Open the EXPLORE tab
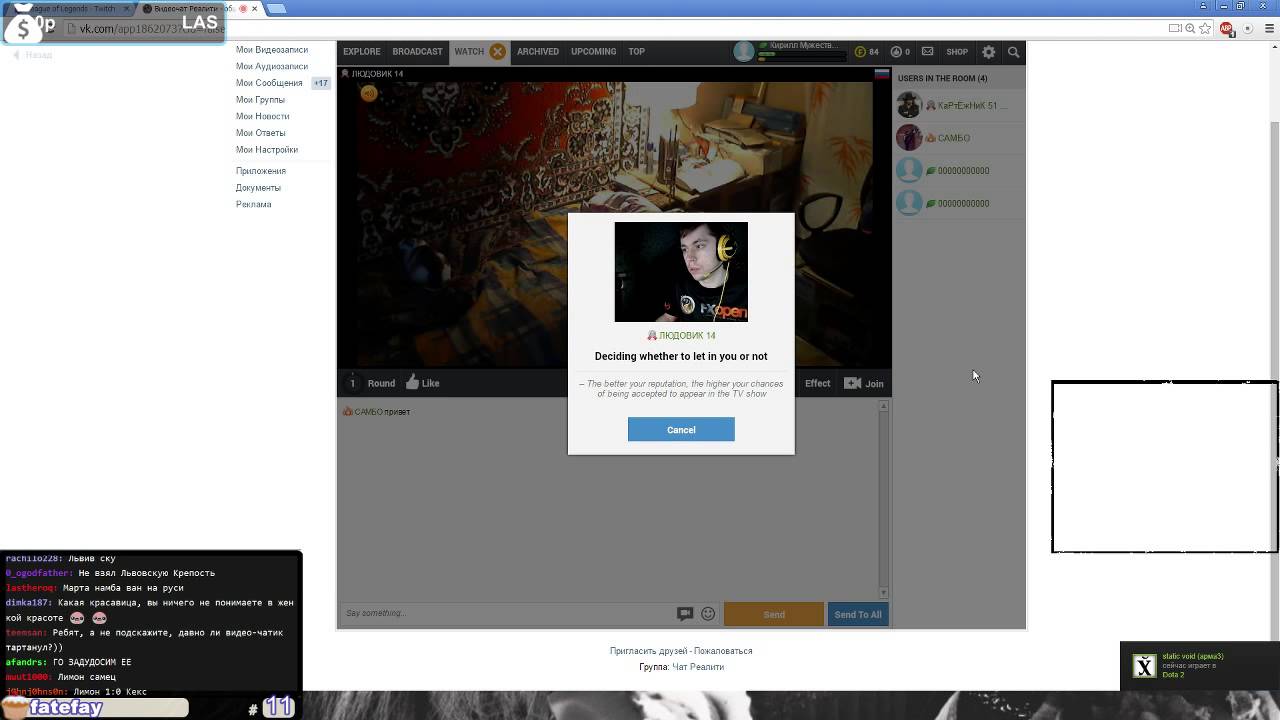The height and width of the screenshot is (720, 1280). 361,52
